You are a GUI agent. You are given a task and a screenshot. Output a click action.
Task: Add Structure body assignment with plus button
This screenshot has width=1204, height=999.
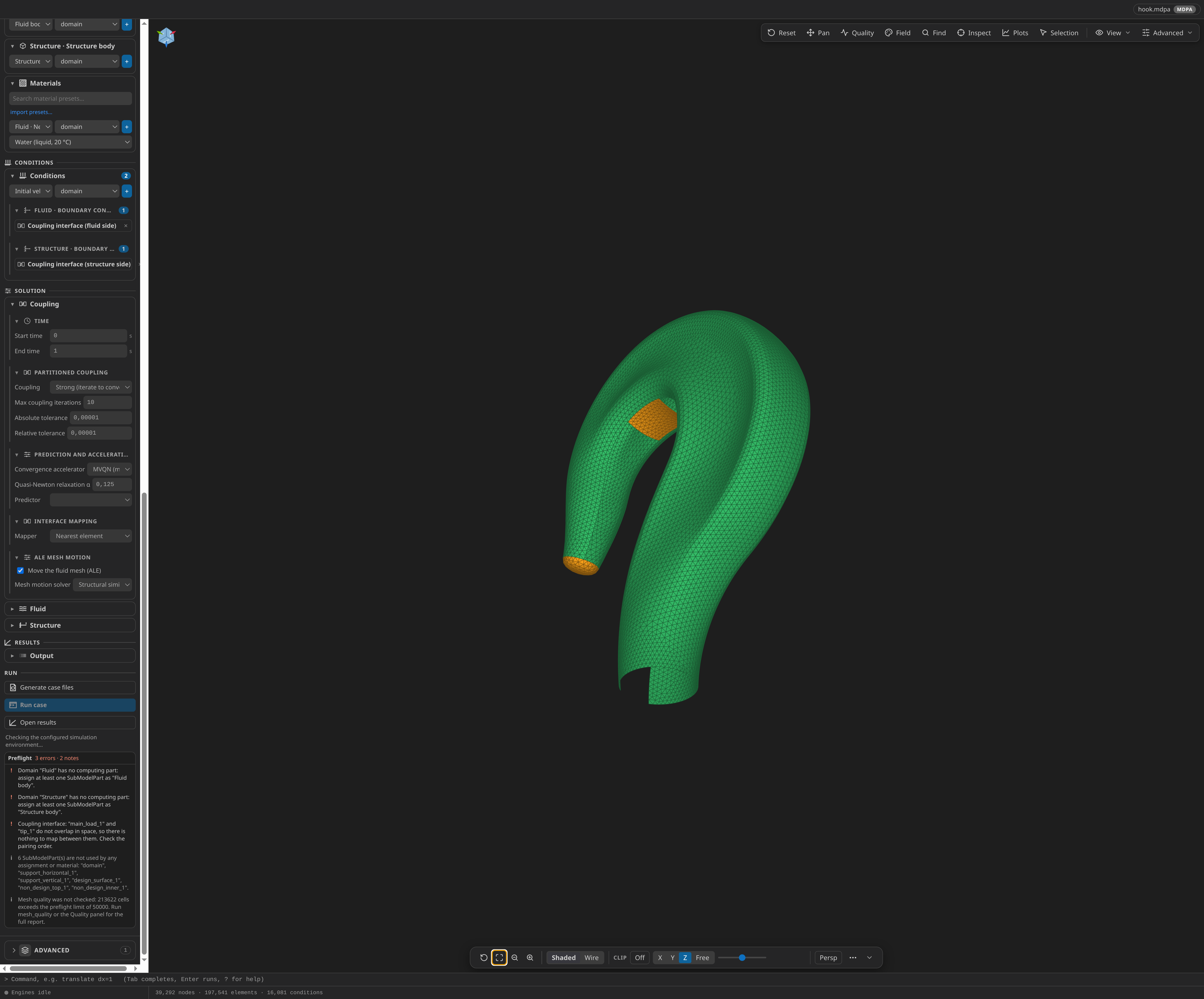127,61
